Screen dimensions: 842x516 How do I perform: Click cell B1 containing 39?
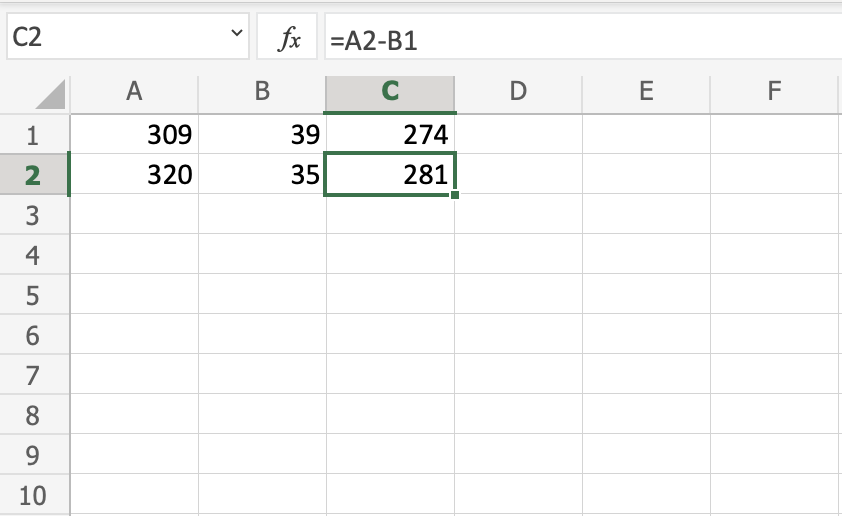coord(262,134)
